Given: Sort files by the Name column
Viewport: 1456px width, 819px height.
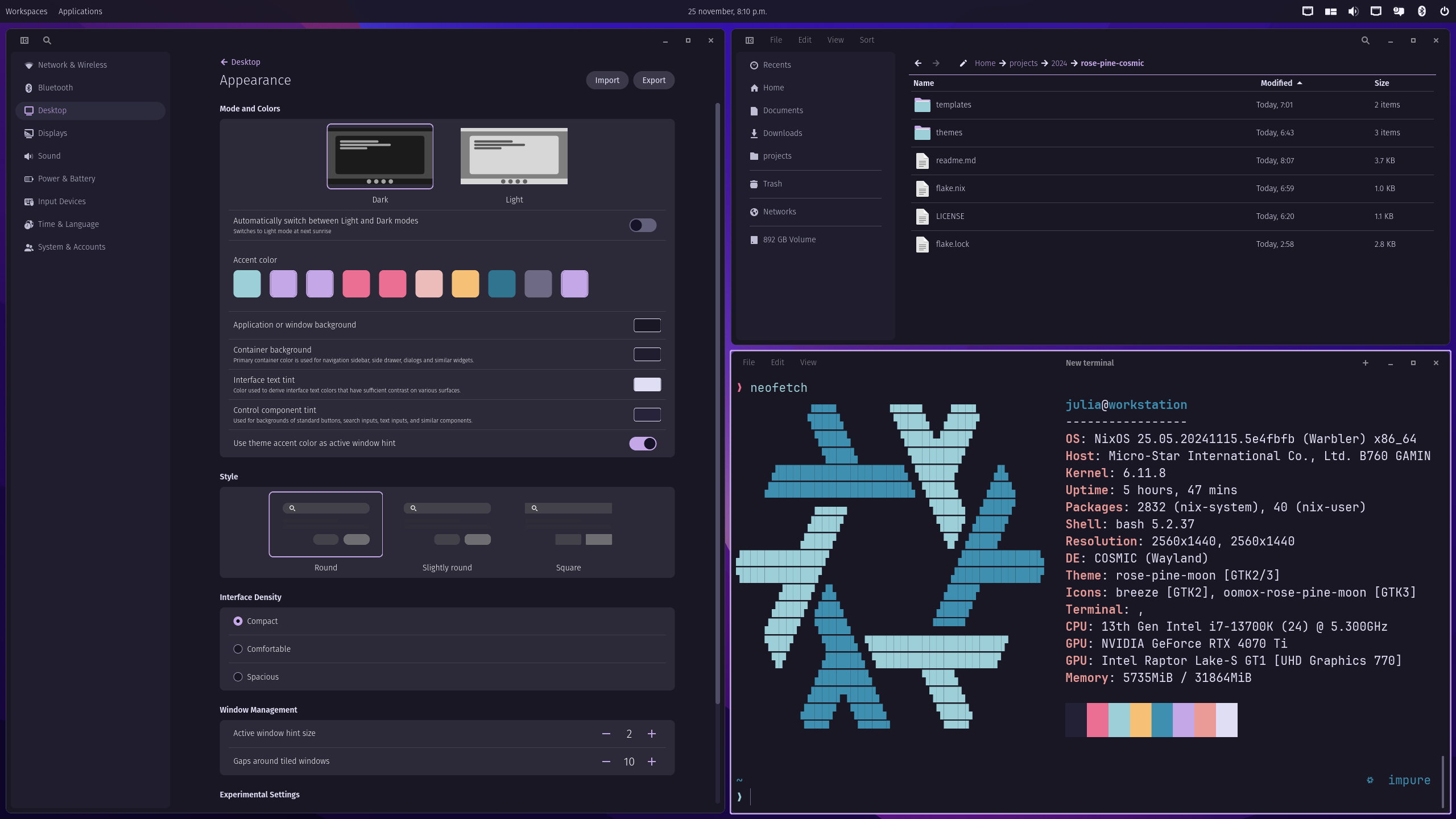Looking at the screenshot, I should click(924, 83).
